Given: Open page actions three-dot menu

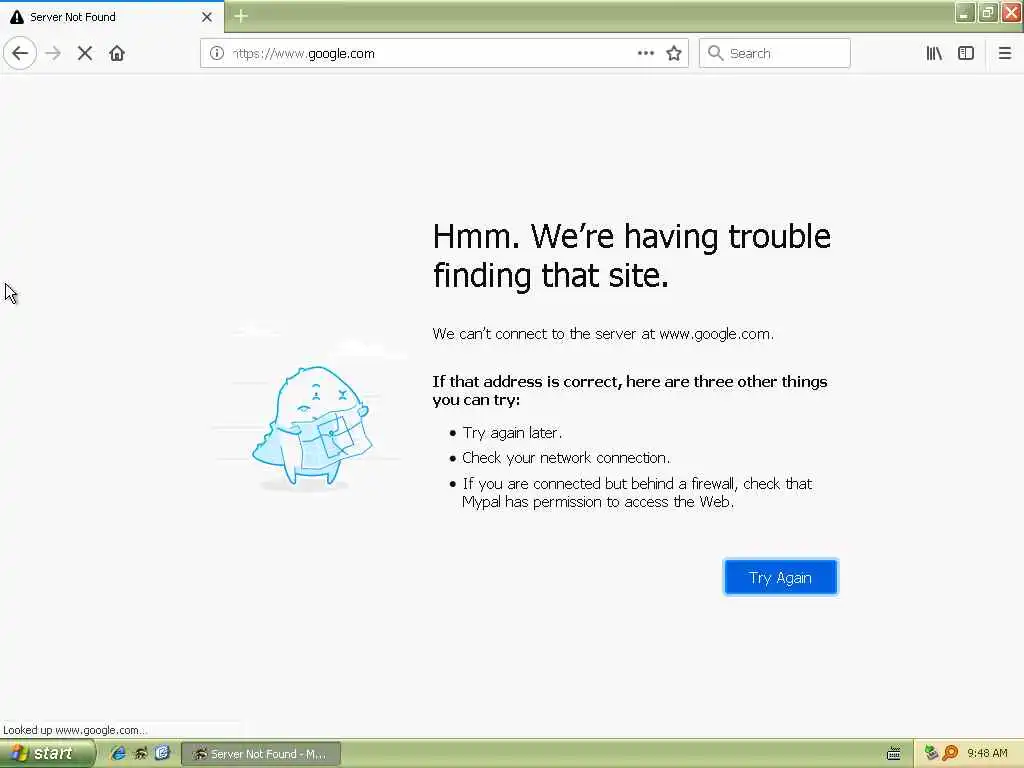Looking at the screenshot, I should pos(646,54).
